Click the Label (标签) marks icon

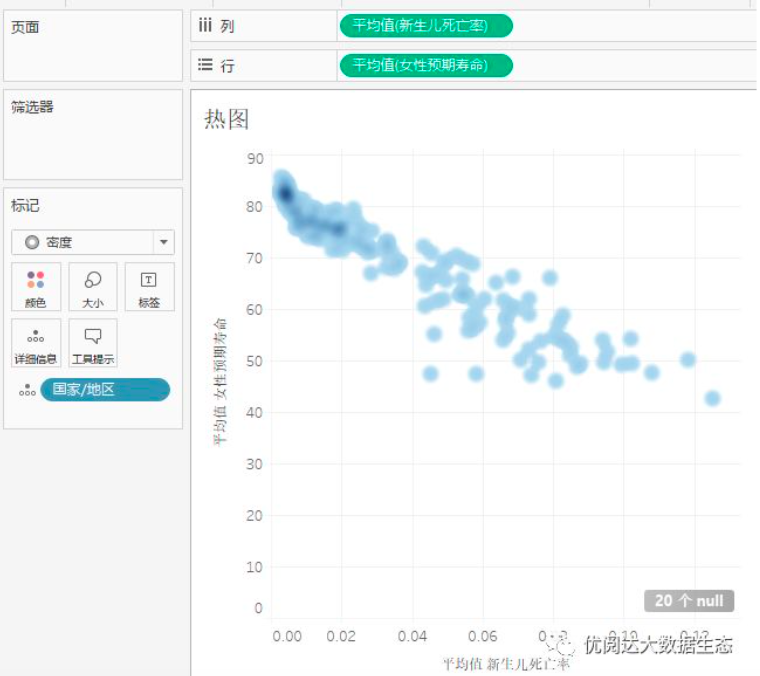(x=148, y=286)
